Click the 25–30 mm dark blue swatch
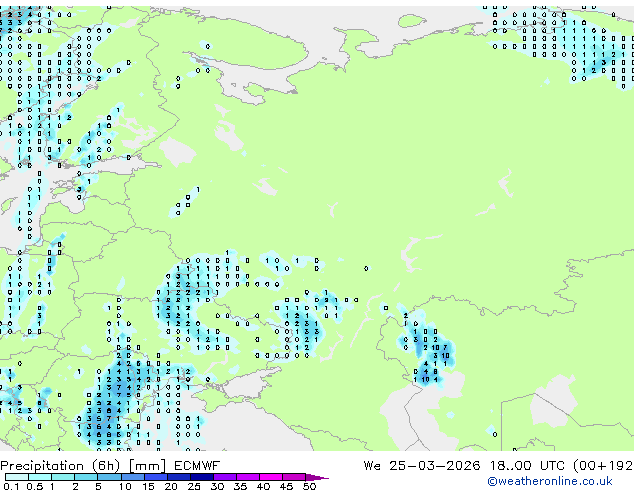 (202, 477)
